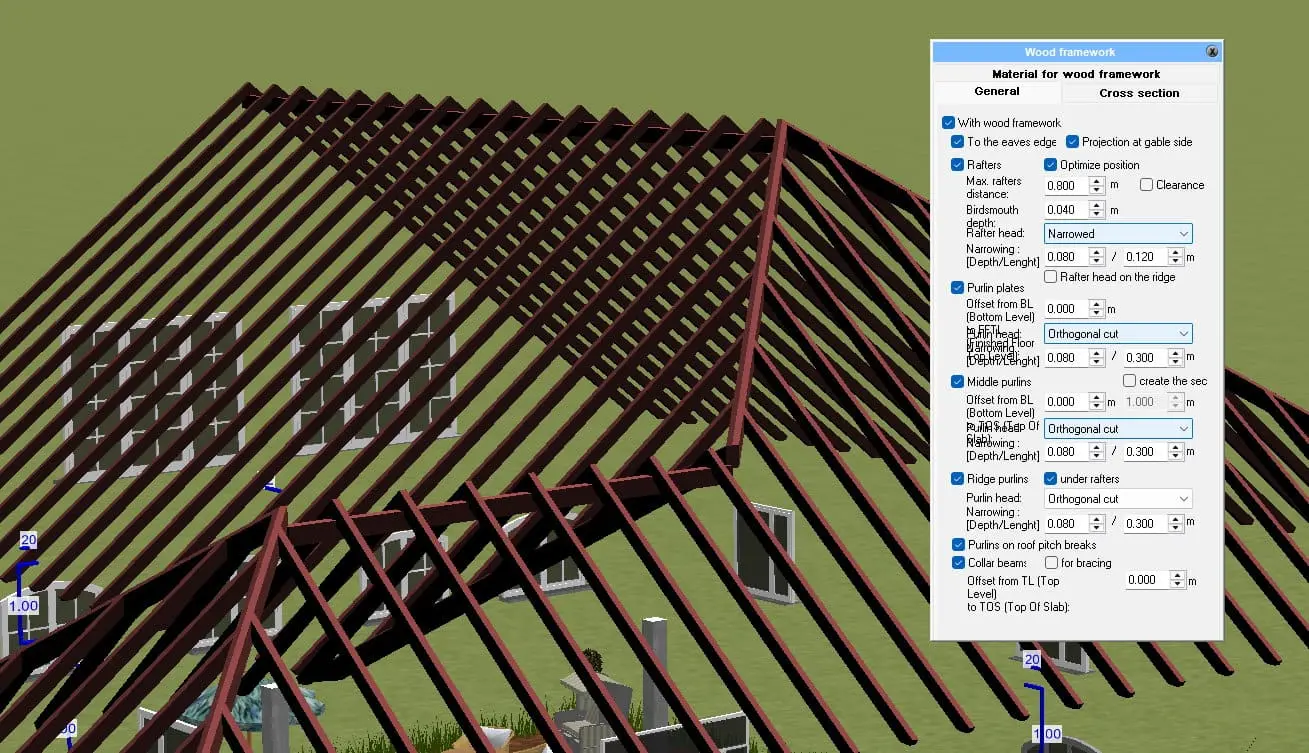
Task: Close the Wood framework dialog
Action: click(1212, 51)
